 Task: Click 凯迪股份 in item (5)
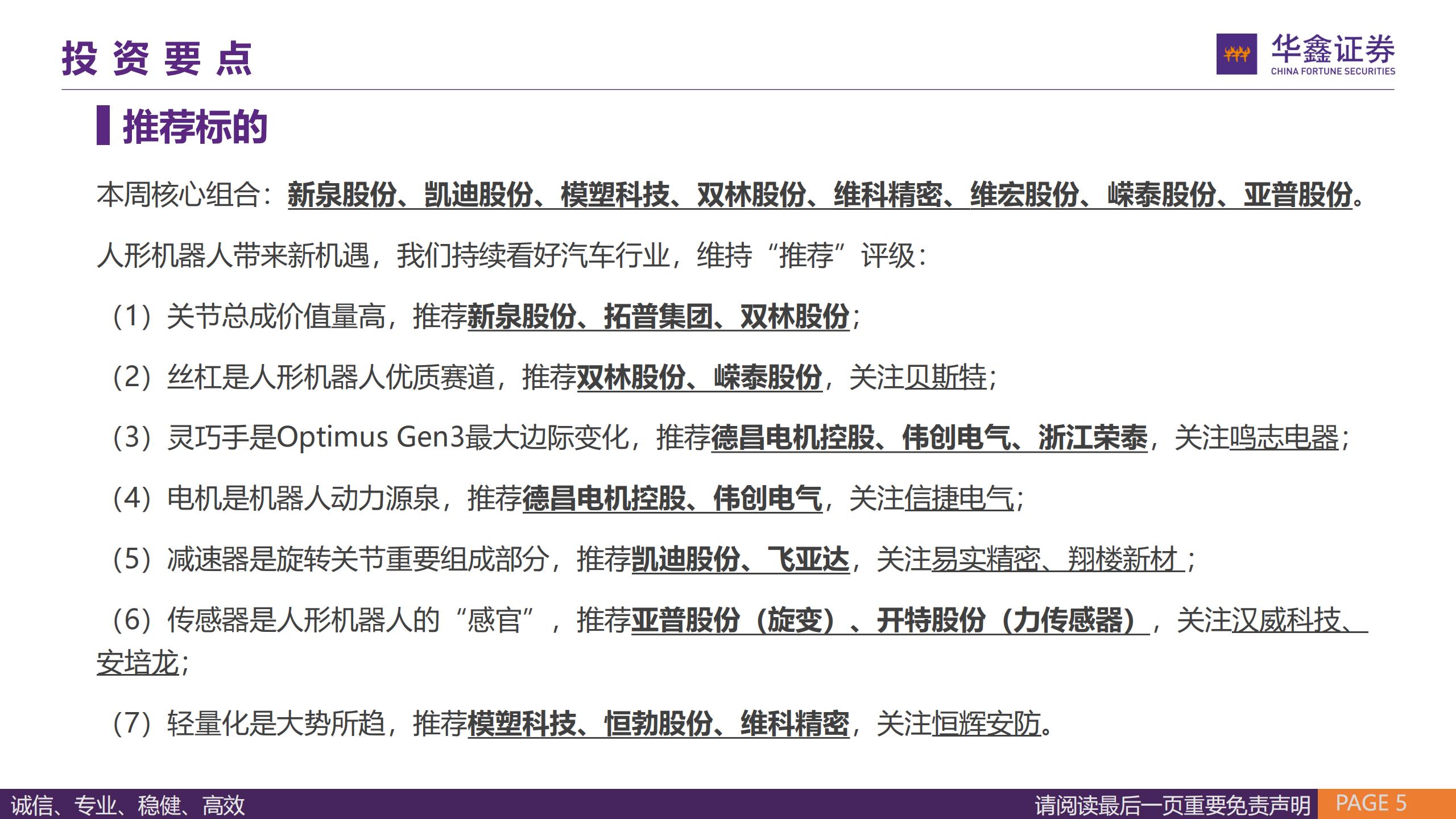[685, 559]
